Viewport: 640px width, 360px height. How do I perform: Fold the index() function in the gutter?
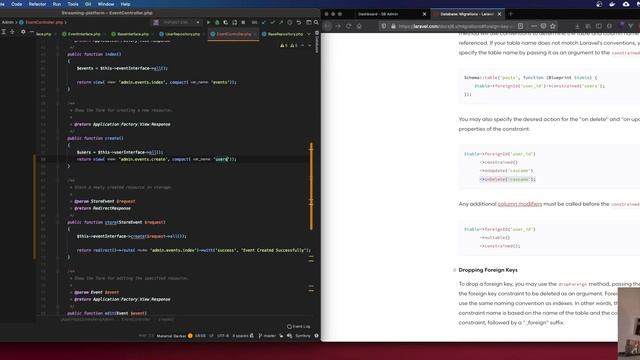pos(58,54)
